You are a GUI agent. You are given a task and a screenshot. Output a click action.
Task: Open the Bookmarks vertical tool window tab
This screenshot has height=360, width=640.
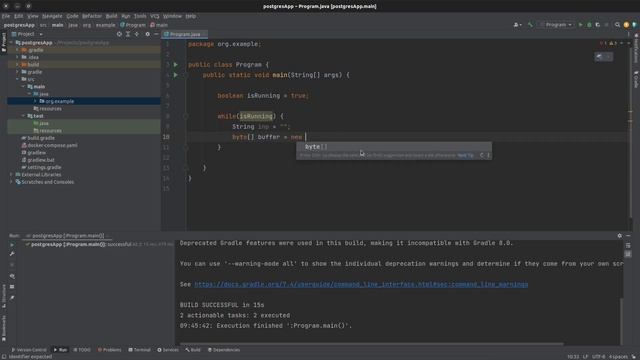coord(4,328)
